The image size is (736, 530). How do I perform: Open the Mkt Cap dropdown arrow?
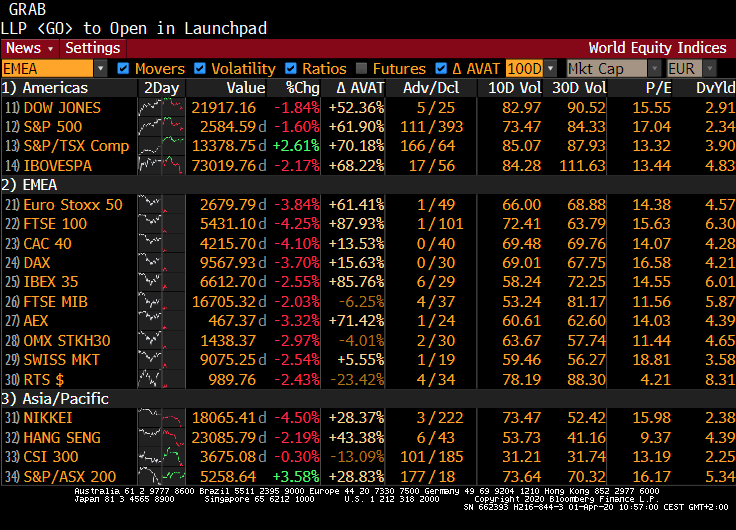coord(654,69)
